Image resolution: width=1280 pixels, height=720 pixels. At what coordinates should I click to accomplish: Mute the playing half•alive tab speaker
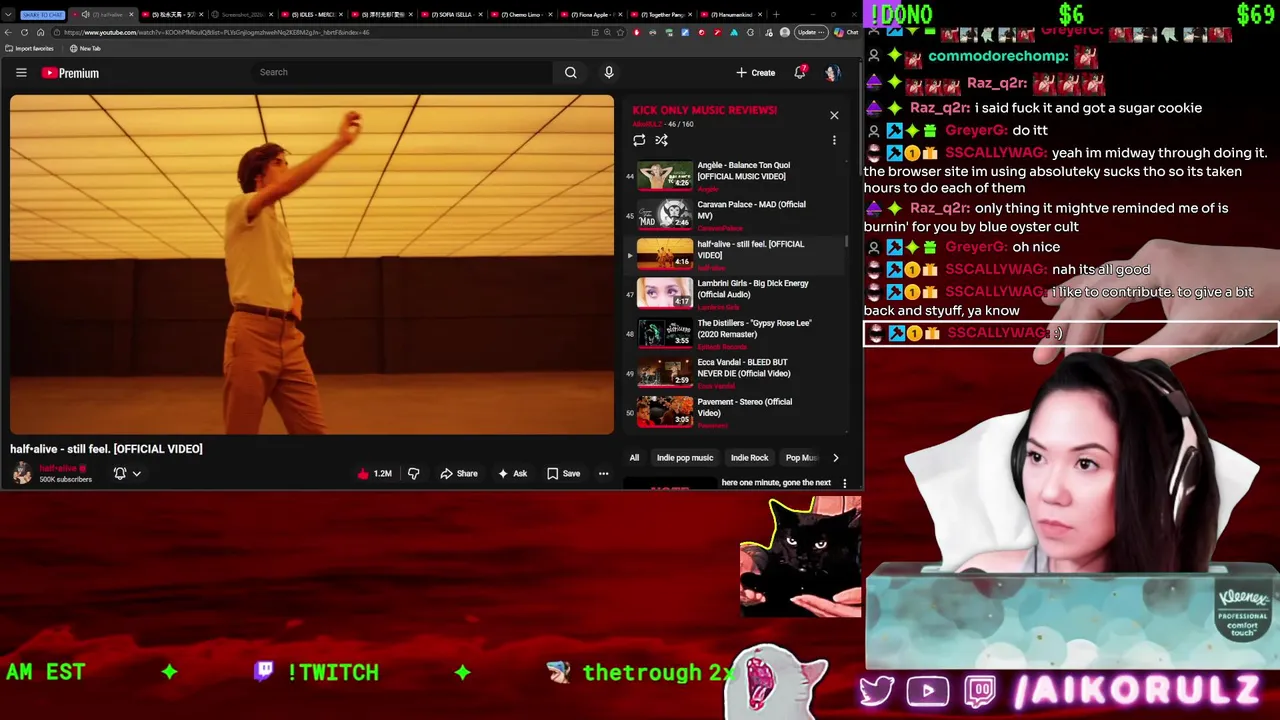point(85,15)
